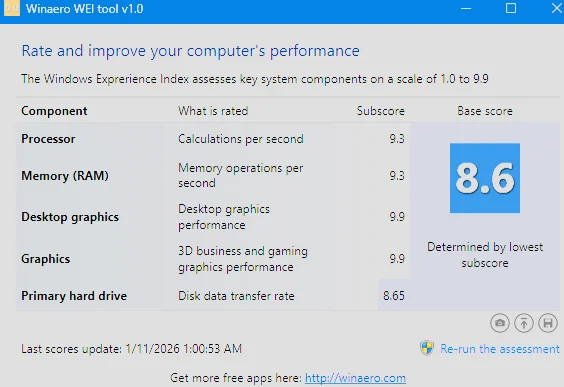
Task: Open the http://winaero.com link
Action: click(355, 378)
